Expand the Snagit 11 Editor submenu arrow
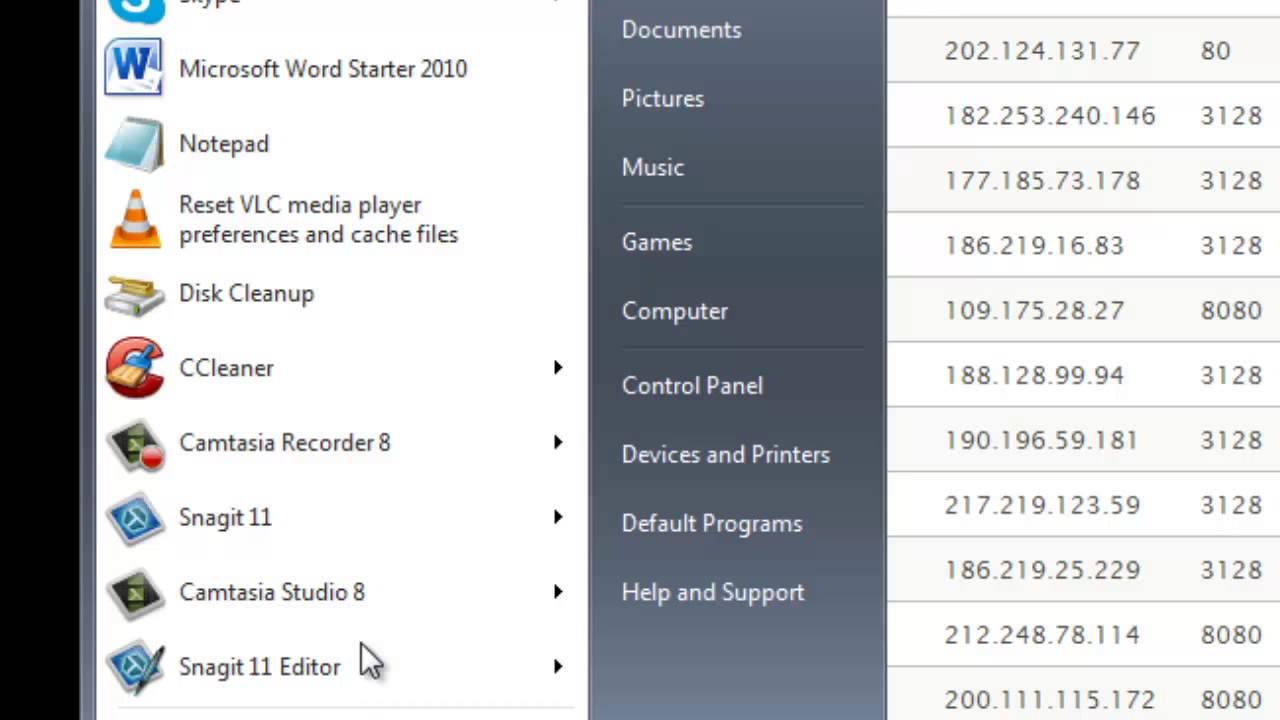1280x720 pixels. tap(558, 667)
